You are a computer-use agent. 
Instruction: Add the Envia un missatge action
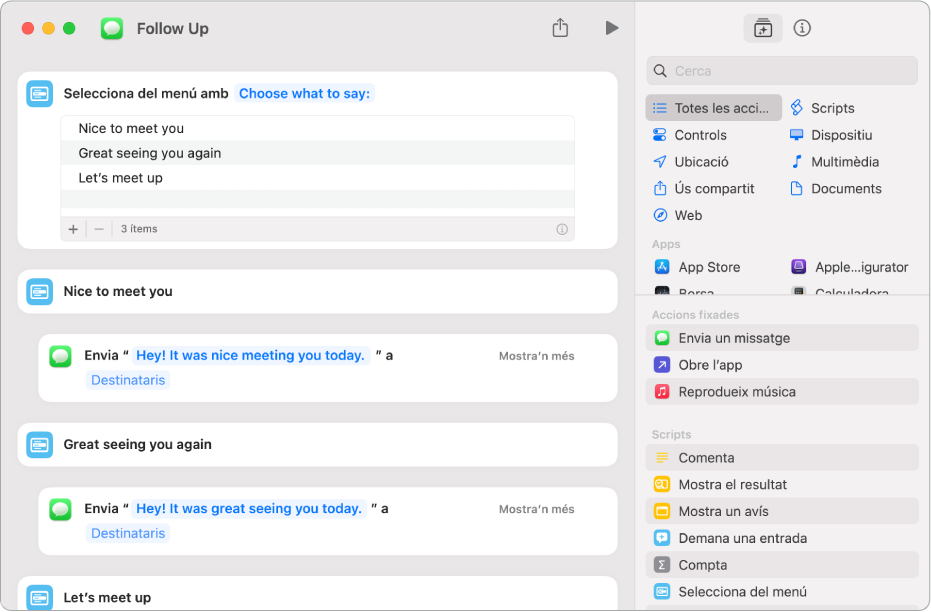click(734, 338)
